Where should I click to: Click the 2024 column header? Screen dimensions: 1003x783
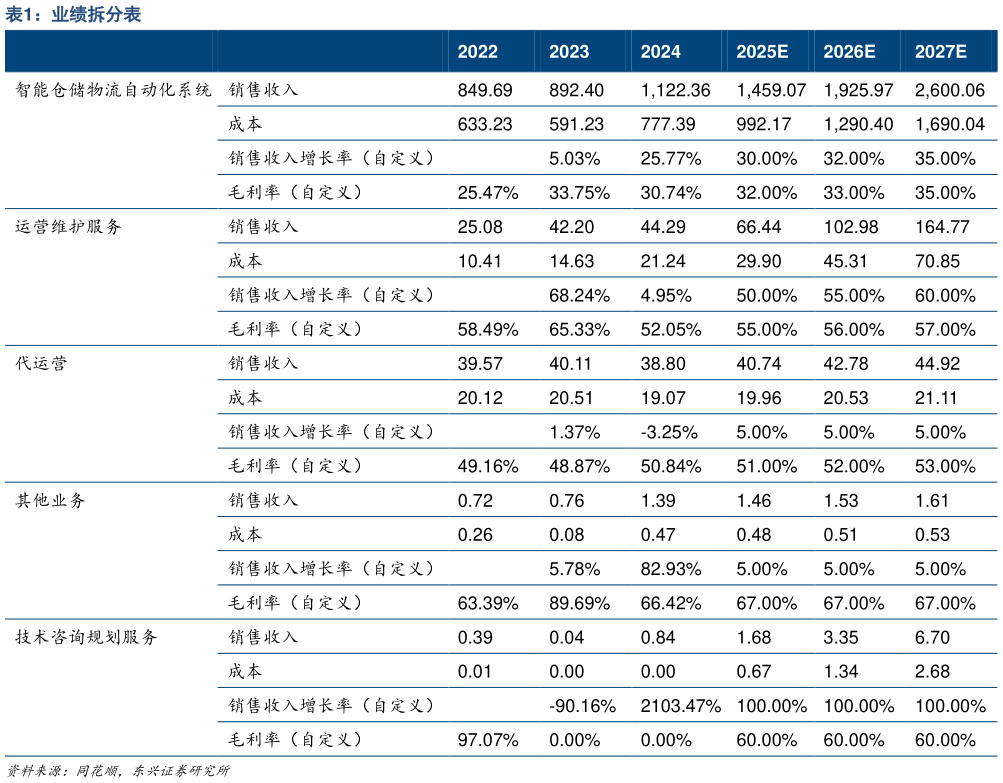[660, 52]
